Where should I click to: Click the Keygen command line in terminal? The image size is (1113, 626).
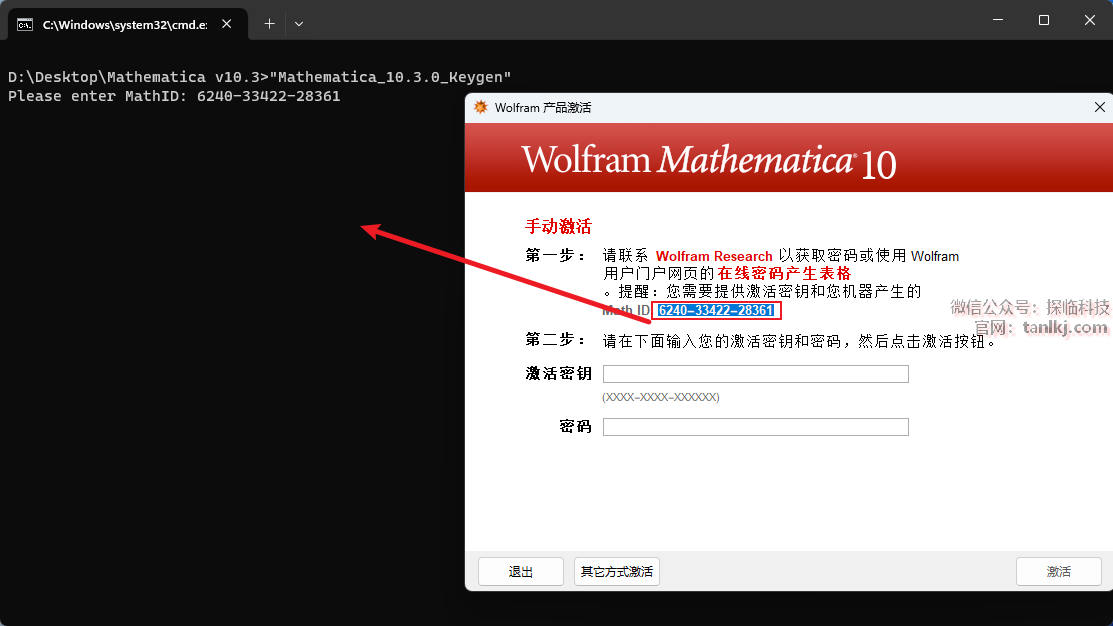(259, 77)
